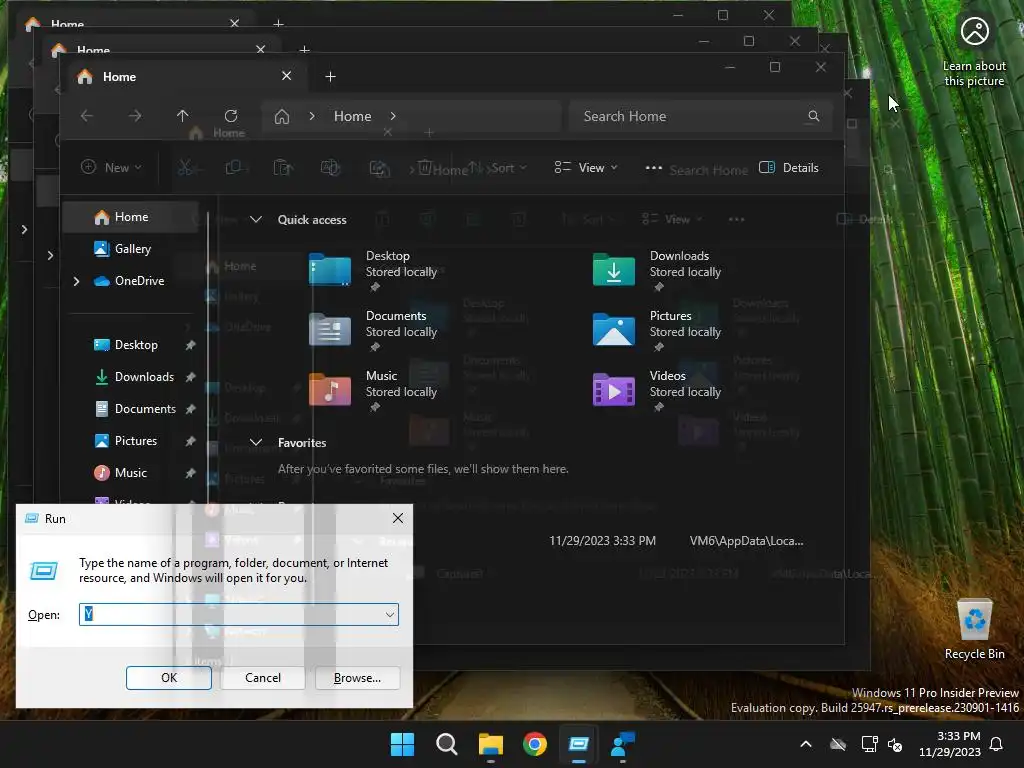This screenshot has height=768, width=1024.
Task: Click Learn about this picture icon
Action: tap(974, 51)
